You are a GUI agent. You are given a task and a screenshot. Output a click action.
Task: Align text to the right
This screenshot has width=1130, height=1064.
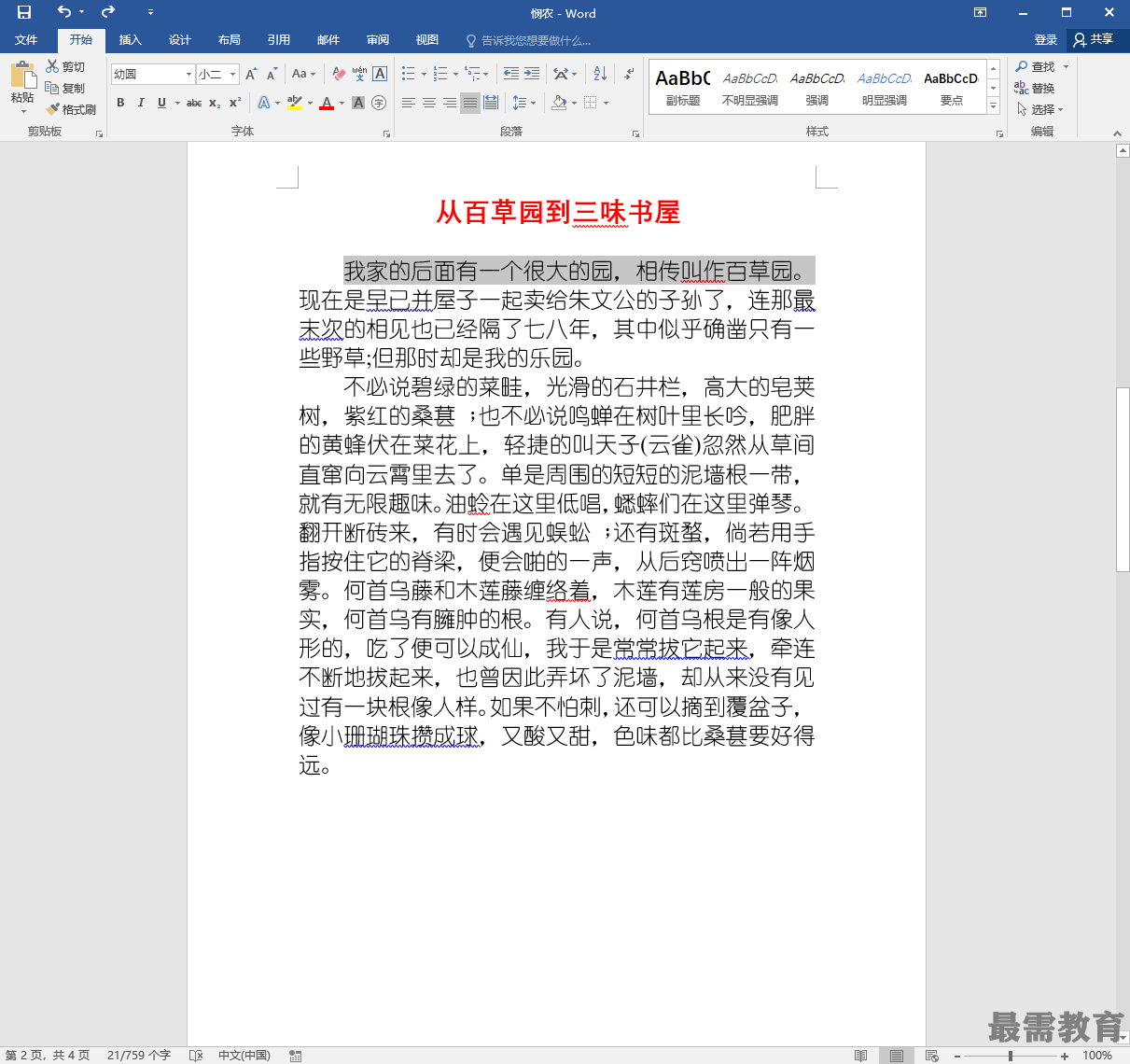450,103
